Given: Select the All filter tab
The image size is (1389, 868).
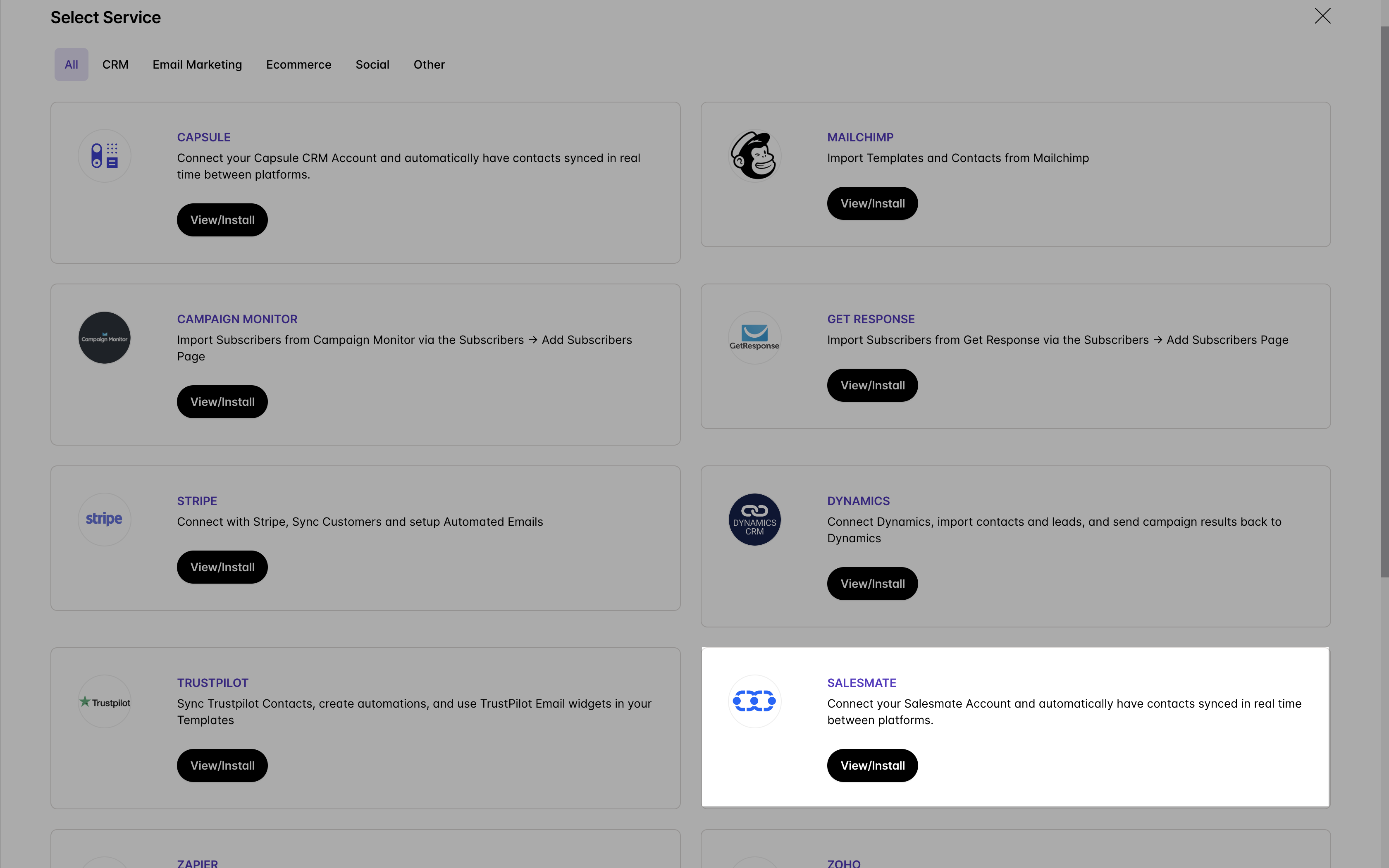Looking at the screenshot, I should [71, 64].
